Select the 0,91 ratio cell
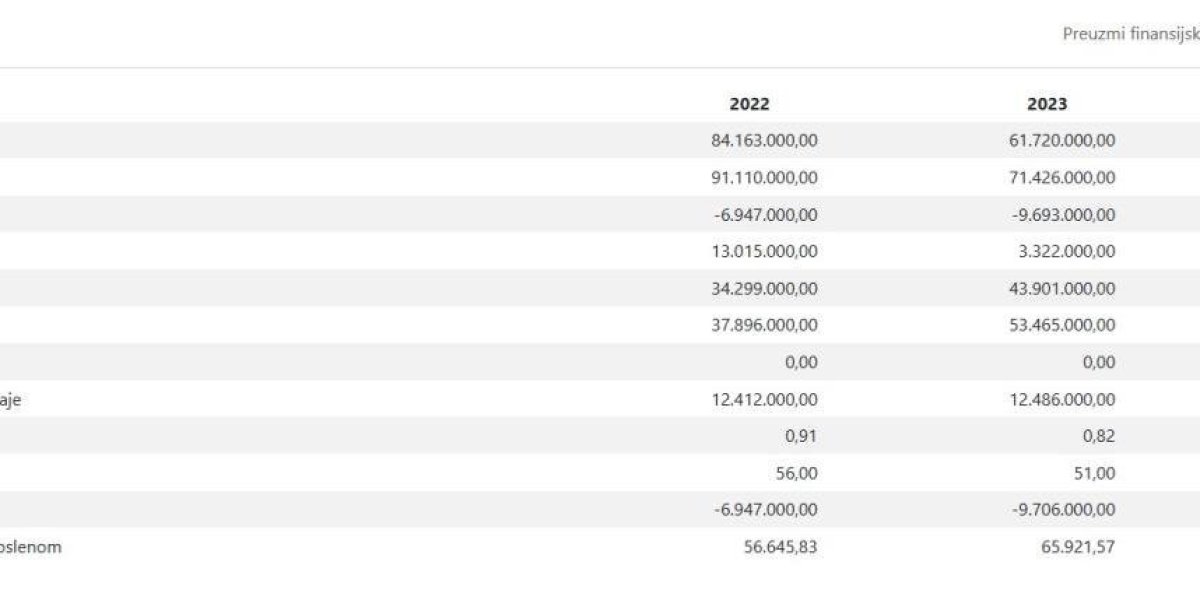This screenshot has width=1200, height=600. tap(802, 436)
